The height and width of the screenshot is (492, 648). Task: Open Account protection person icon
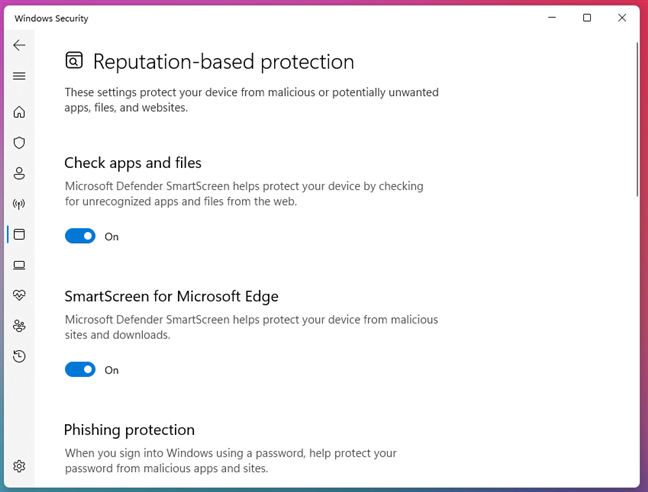point(19,173)
